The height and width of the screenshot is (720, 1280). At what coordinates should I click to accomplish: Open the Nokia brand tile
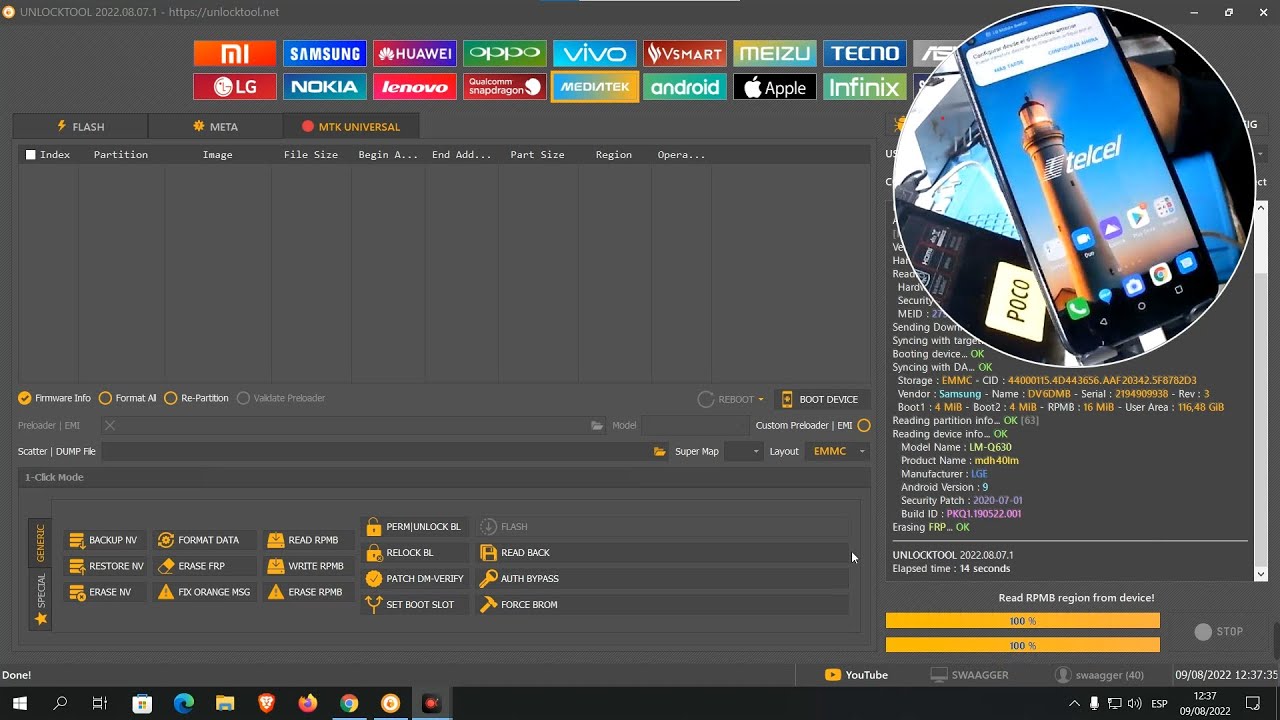coord(325,87)
